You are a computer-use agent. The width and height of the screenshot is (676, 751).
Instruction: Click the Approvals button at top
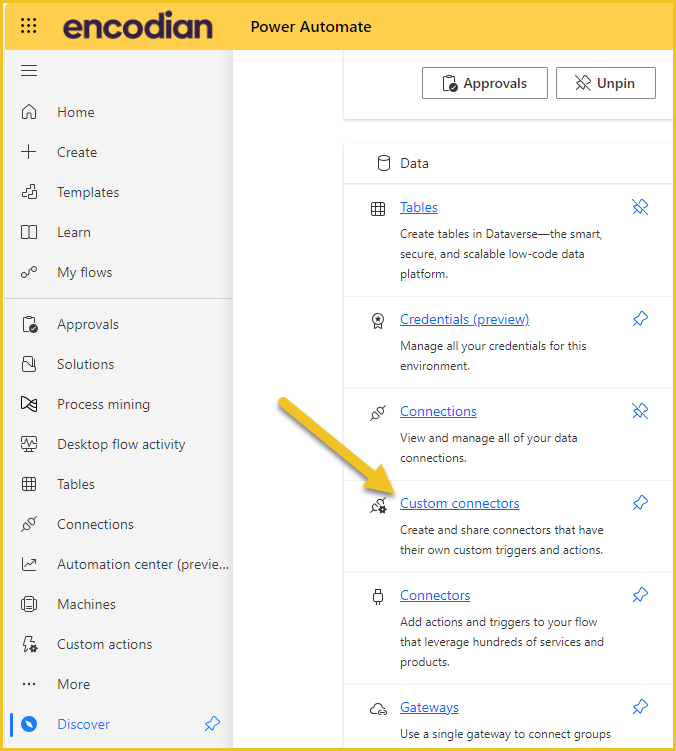pyautogui.click(x=485, y=83)
